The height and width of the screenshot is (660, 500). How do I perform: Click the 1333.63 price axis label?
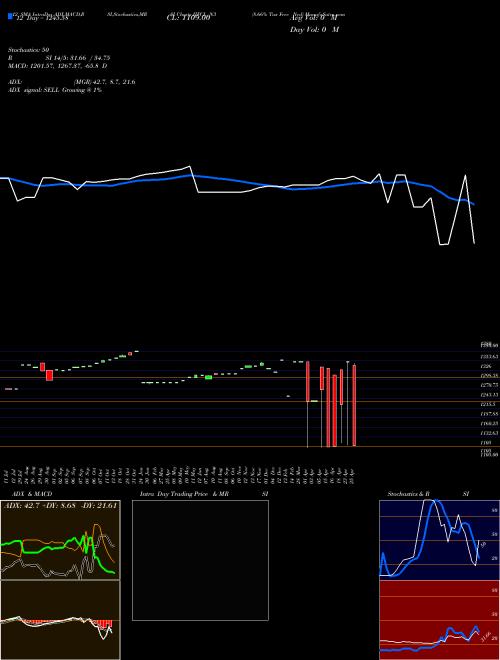pyautogui.click(x=489, y=357)
